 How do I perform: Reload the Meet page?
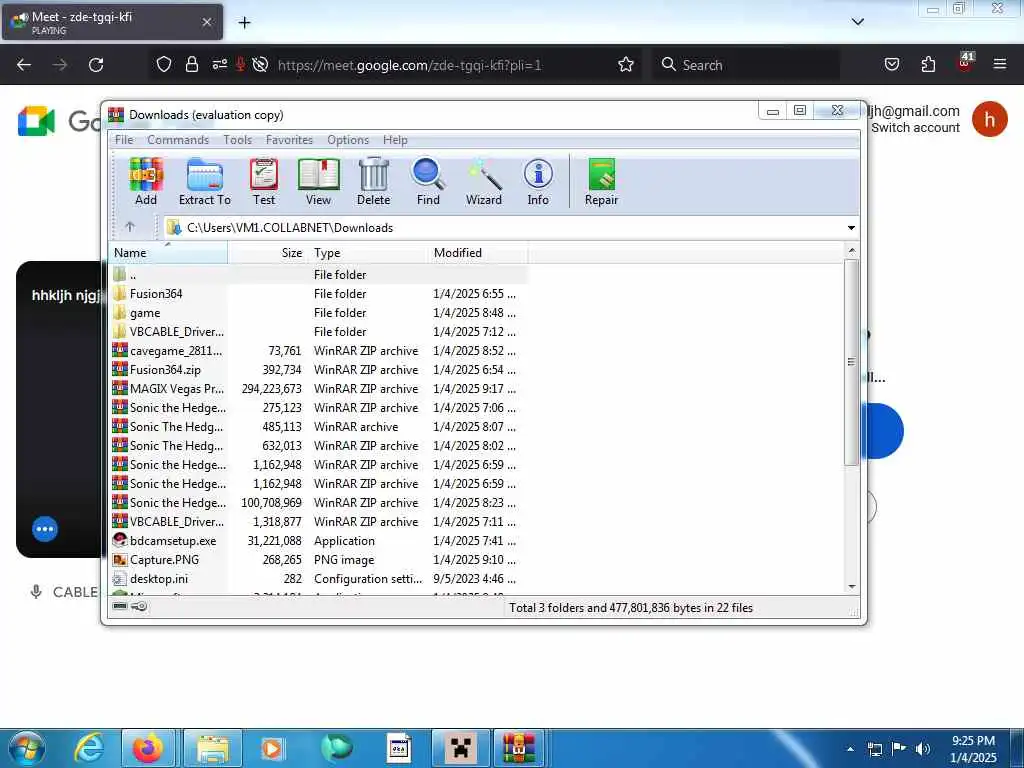tap(96, 64)
